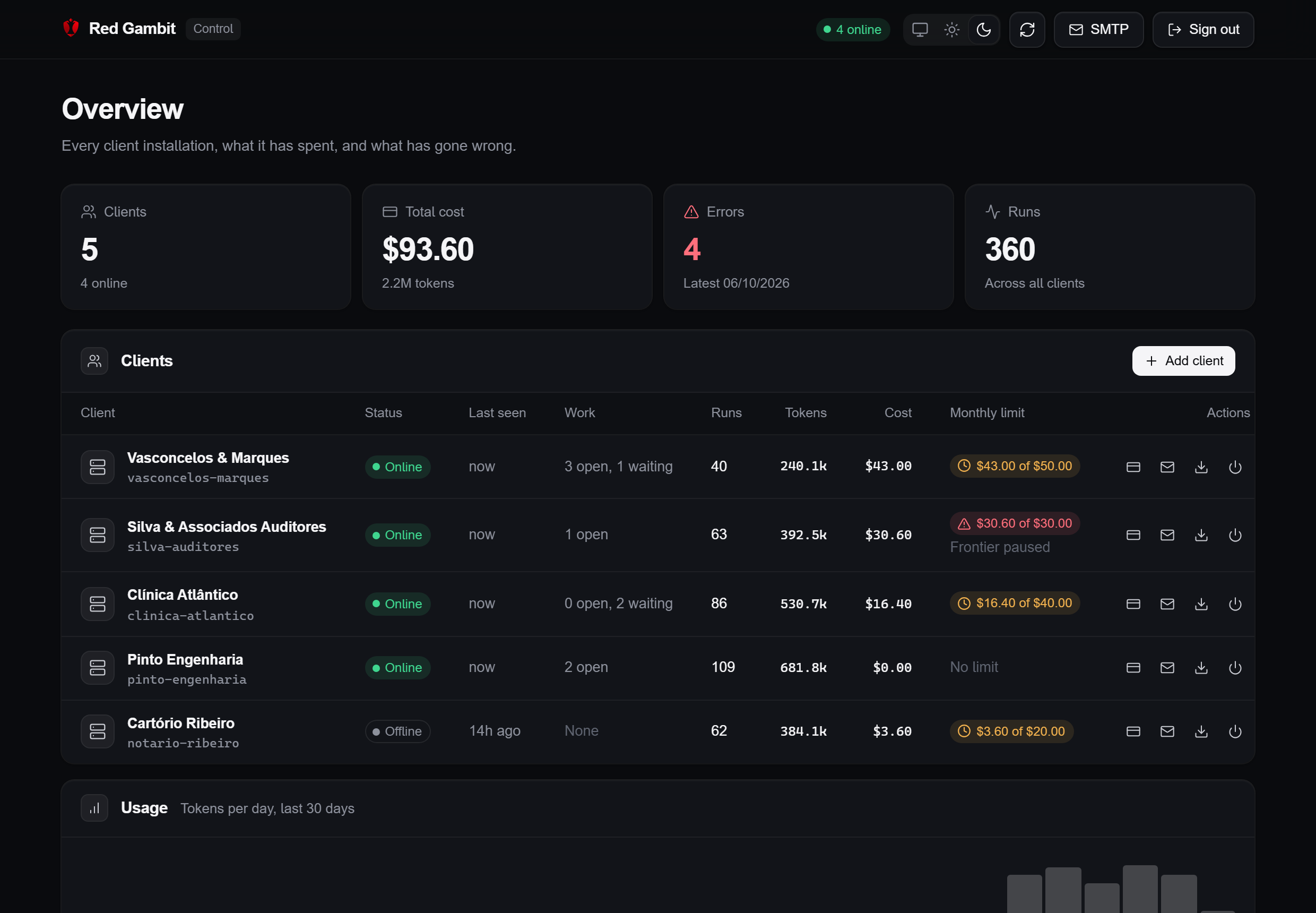
Task: Switch to dark theme moon icon
Action: [984, 30]
